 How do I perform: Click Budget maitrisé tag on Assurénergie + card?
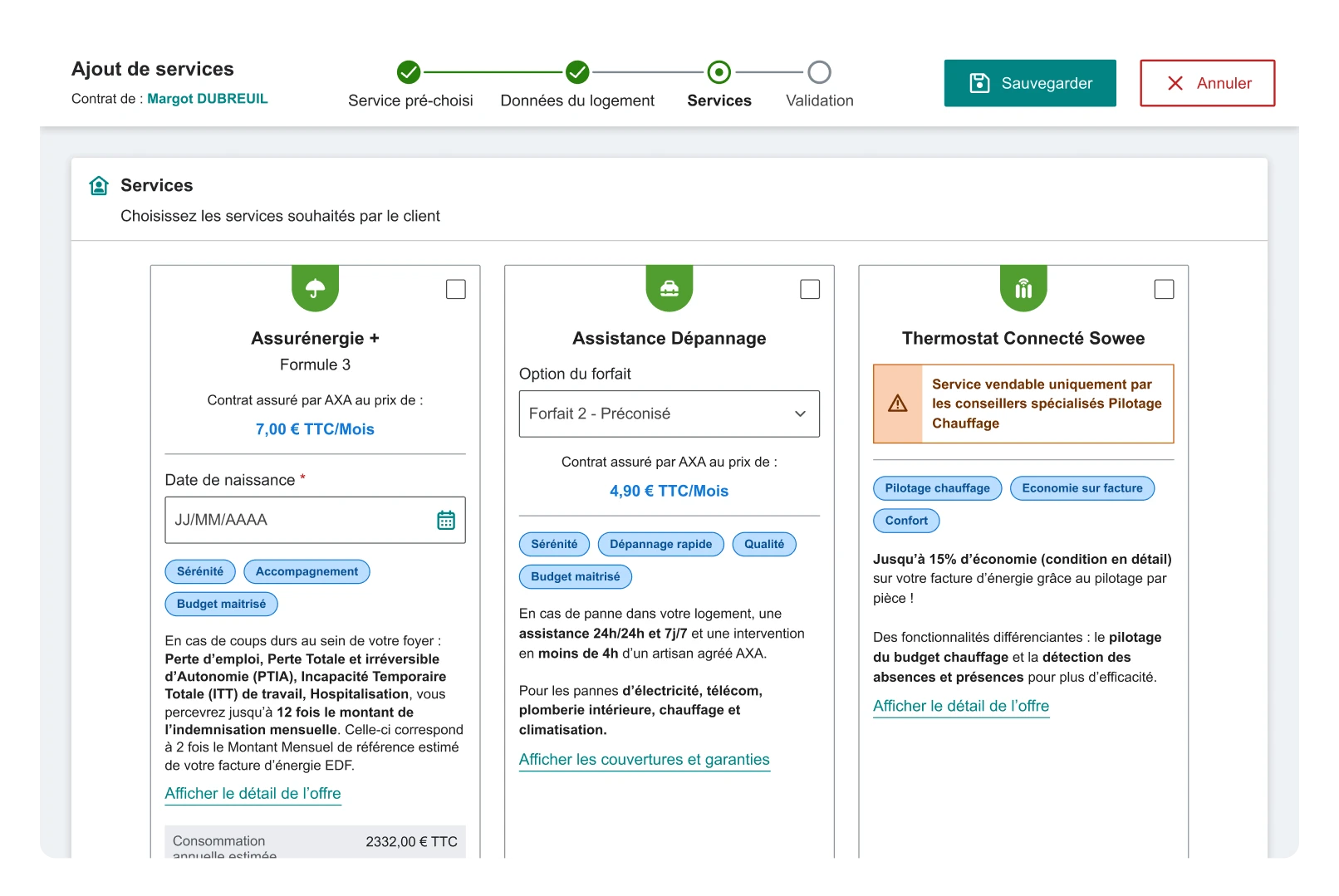point(221,604)
